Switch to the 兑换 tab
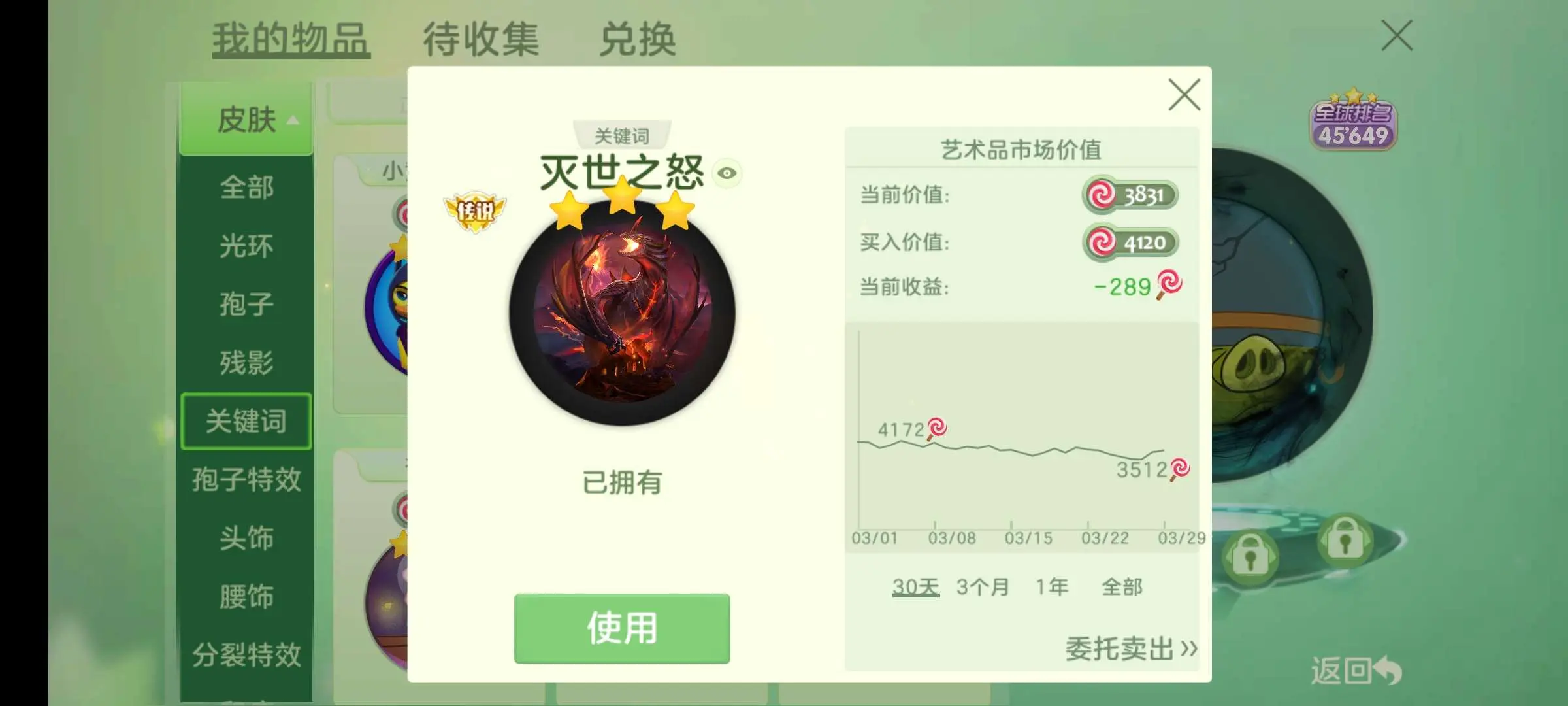 pyautogui.click(x=638, y=39)
